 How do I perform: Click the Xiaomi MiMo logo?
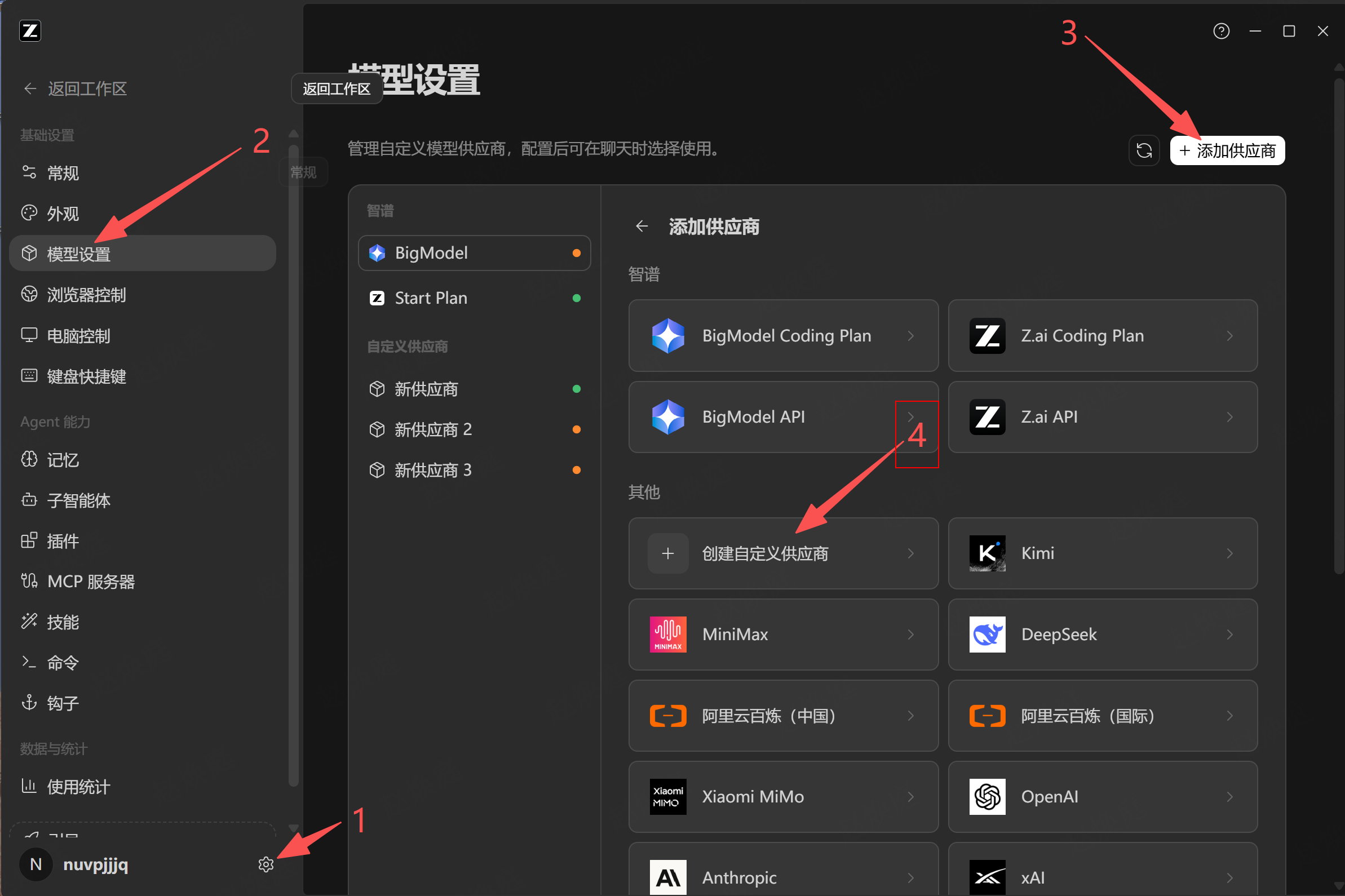click(667, 797)
